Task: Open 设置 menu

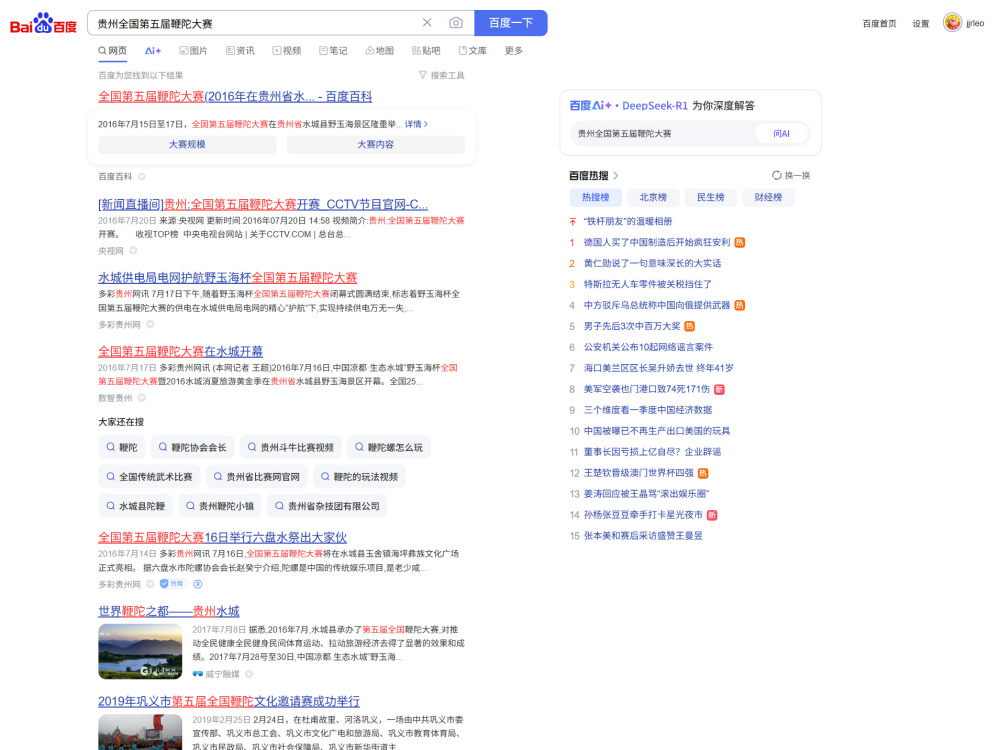Action: (920, 24)
